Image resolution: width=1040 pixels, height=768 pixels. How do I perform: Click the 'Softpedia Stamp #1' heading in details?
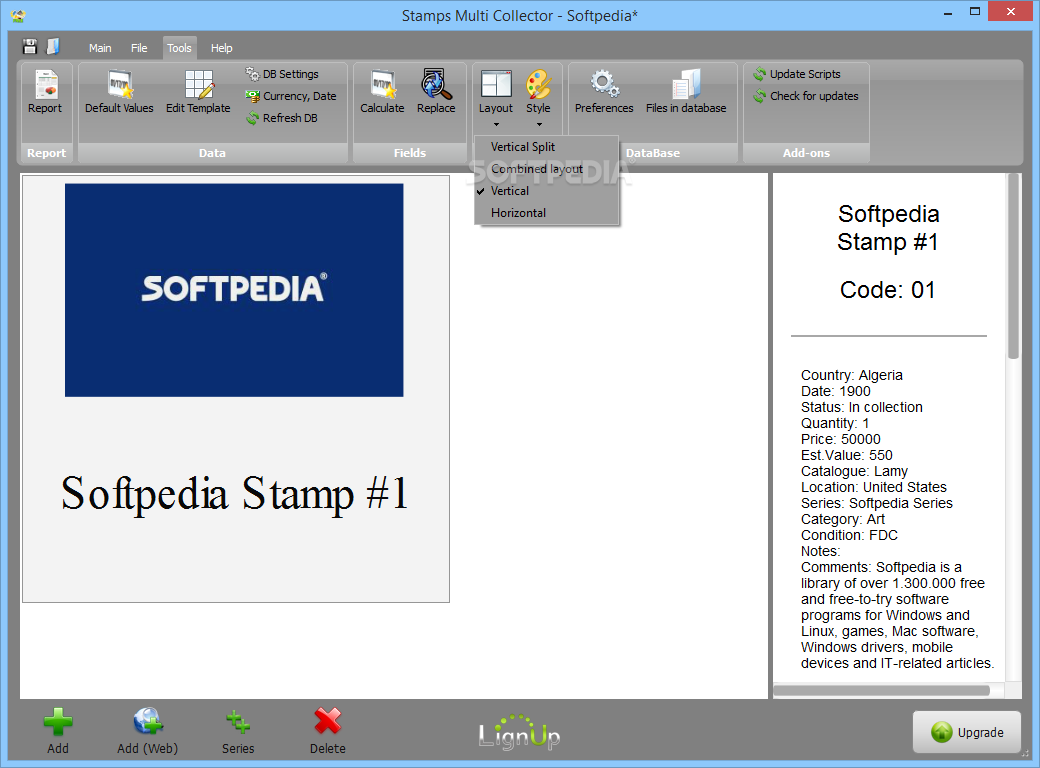tap(888, 227)
